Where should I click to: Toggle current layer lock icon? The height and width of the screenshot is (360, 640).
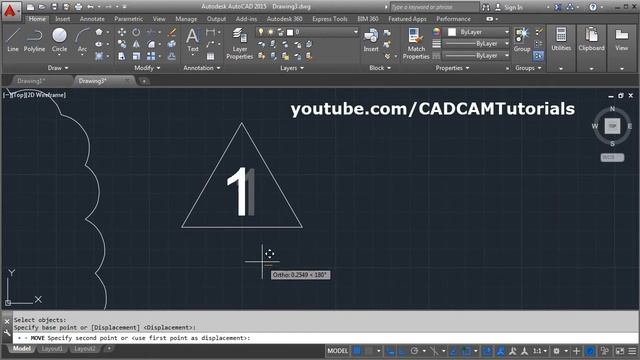(280, 32)
